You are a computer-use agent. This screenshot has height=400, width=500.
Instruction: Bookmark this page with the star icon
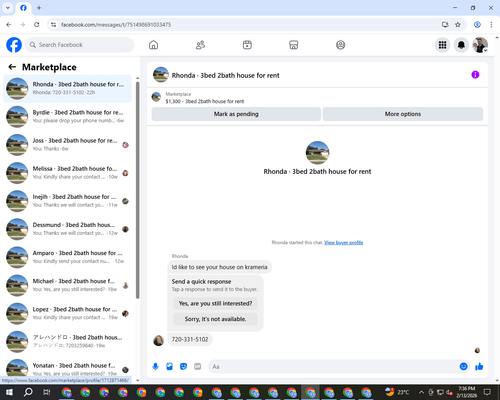click(x=458, y=25)
